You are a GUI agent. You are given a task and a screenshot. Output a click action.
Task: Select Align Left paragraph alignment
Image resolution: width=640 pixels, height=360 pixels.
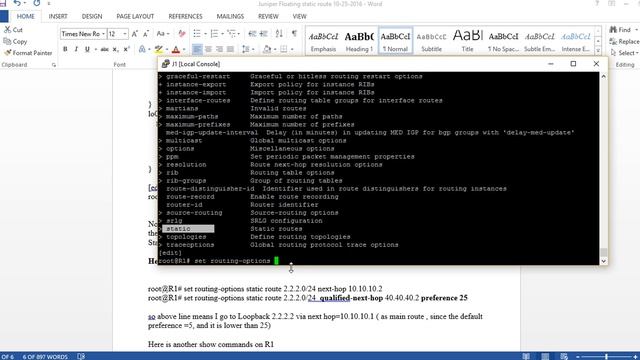pyautogui.click(x=197, y=49)
